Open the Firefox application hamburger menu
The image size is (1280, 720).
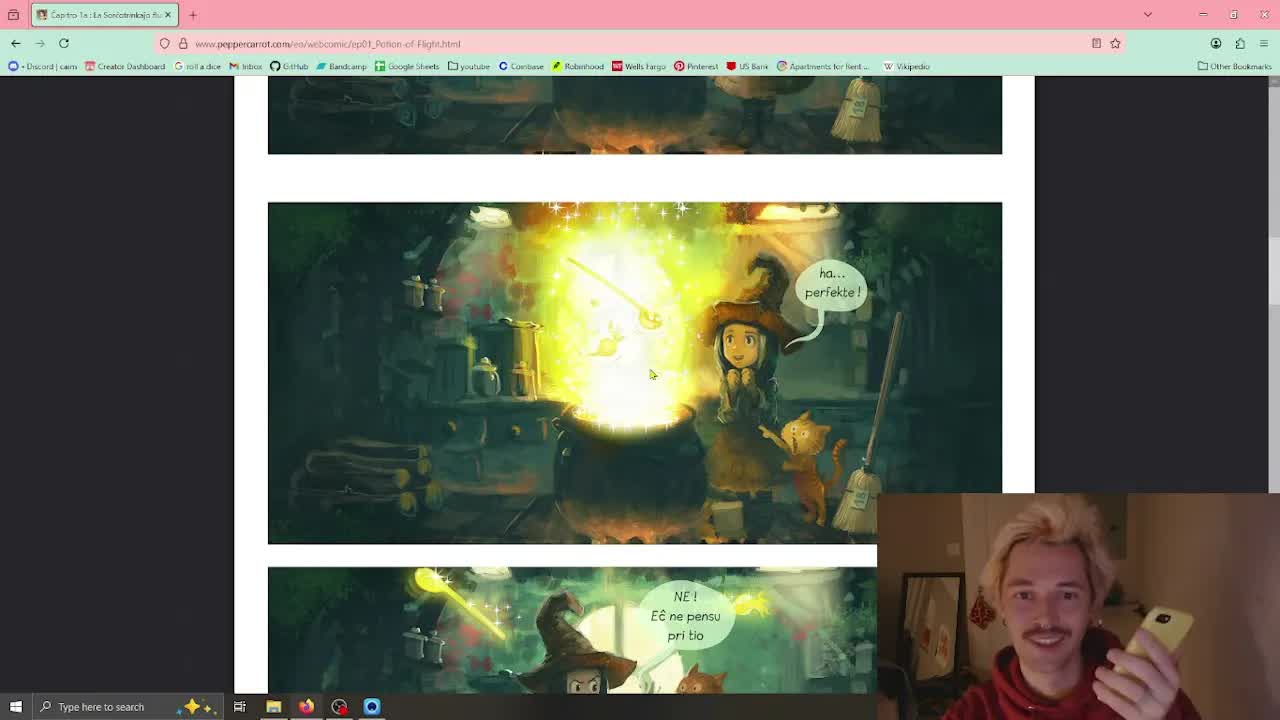click(x=1264, y=44)
